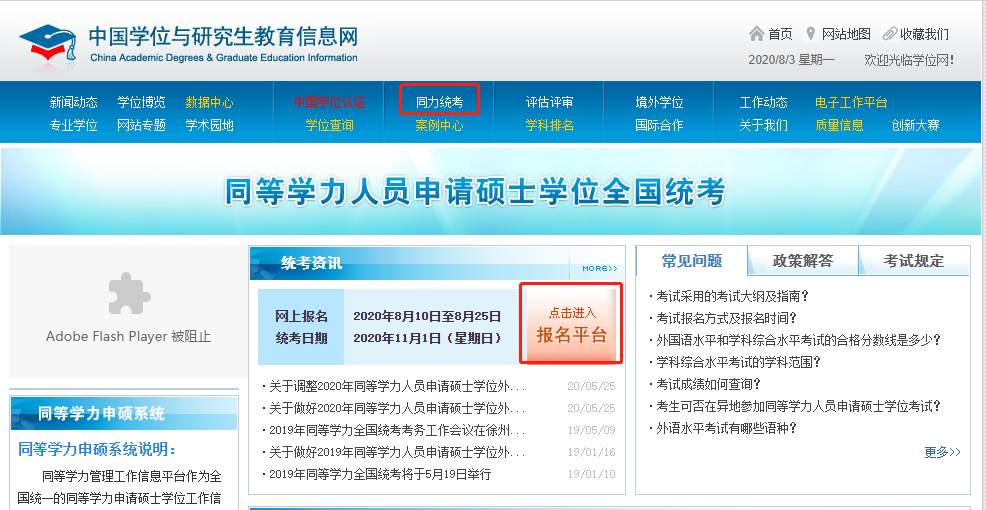
Task: Open news item 2019年同等学力全国统考将于5月19日举行
Action: 380,474
